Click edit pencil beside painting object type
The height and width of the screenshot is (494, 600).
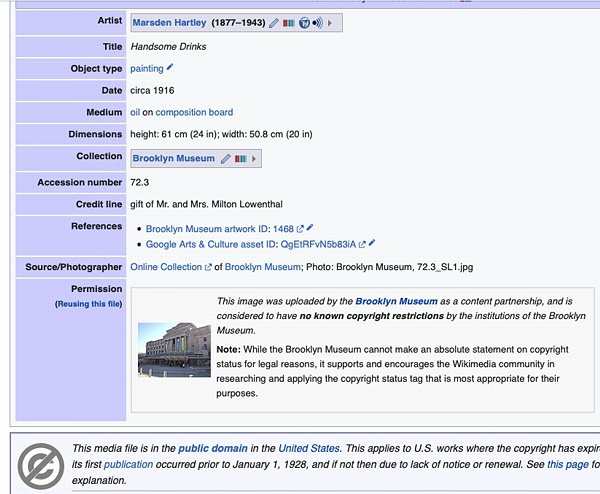170,67
